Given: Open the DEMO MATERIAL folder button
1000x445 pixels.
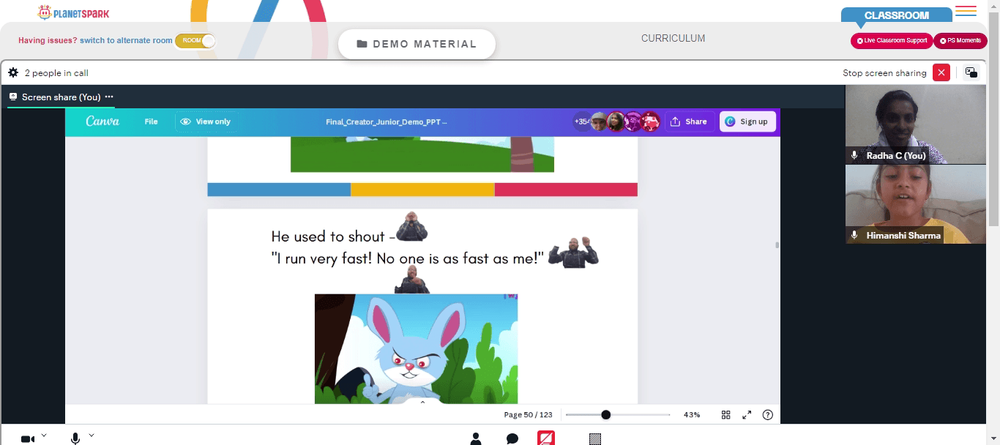Looking at the screenshot, I should 416,44.
